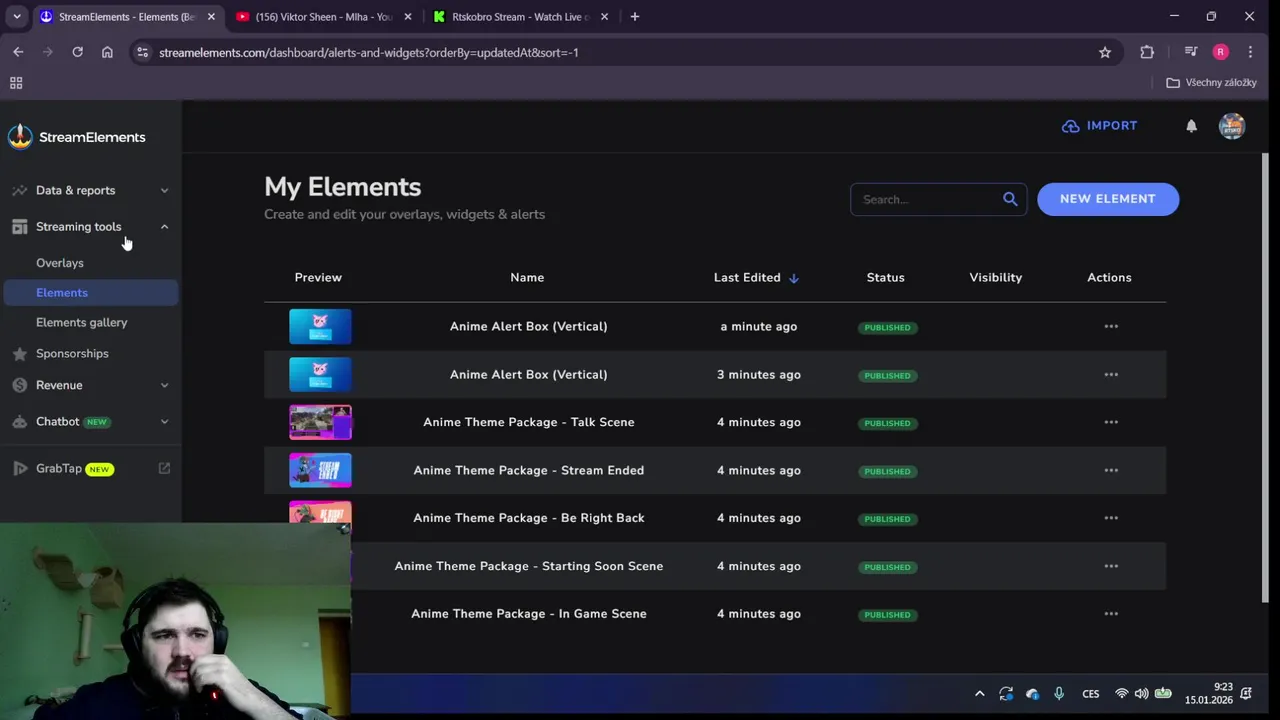Open the browser tab search dropdown
This screenshot has height=720, width=1280.
click(x=16, y=17)
